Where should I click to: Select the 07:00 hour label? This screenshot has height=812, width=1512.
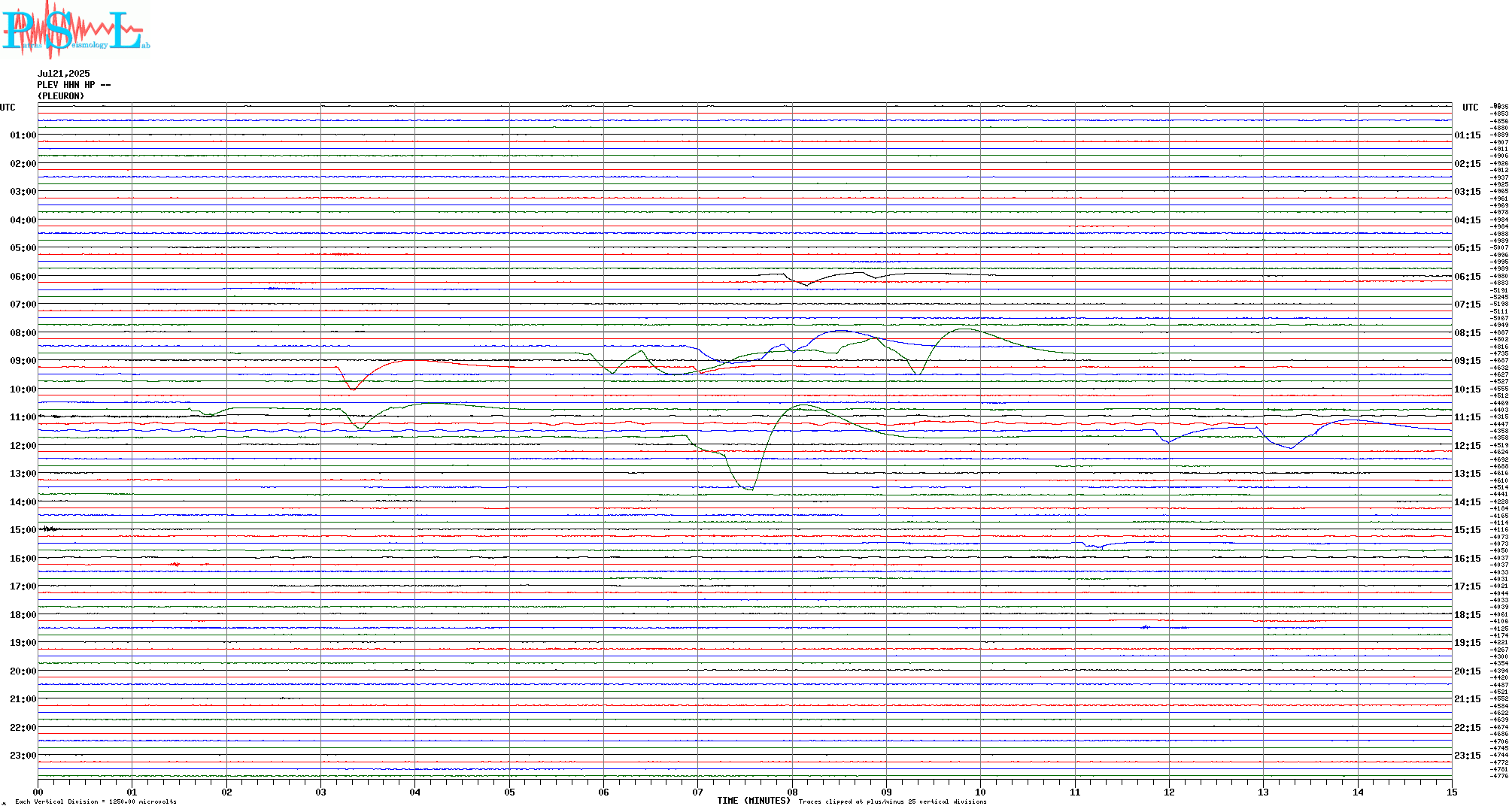[x=23, y=304]
